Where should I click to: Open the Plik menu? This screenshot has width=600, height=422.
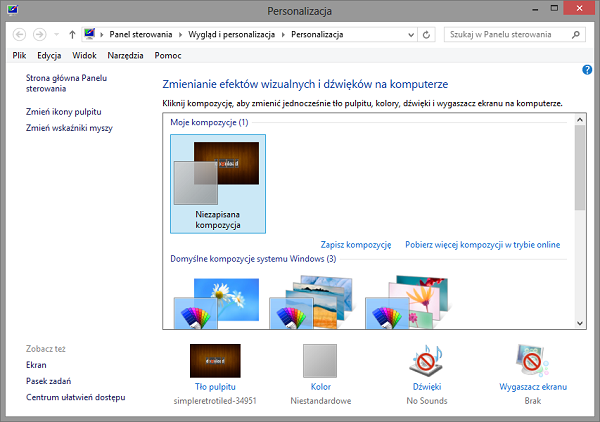(x=19, y=55)
